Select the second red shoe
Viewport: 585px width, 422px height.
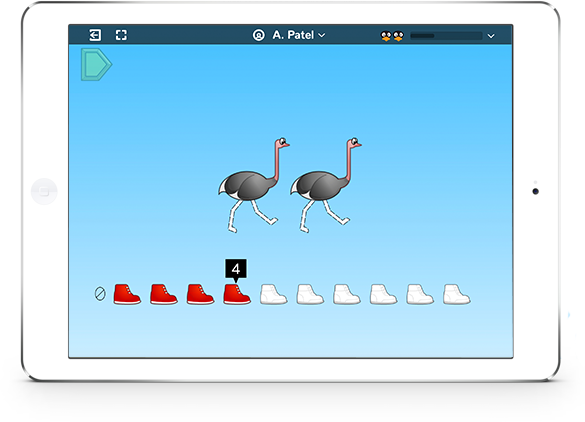pyautogui.click(x=163, y=294)
